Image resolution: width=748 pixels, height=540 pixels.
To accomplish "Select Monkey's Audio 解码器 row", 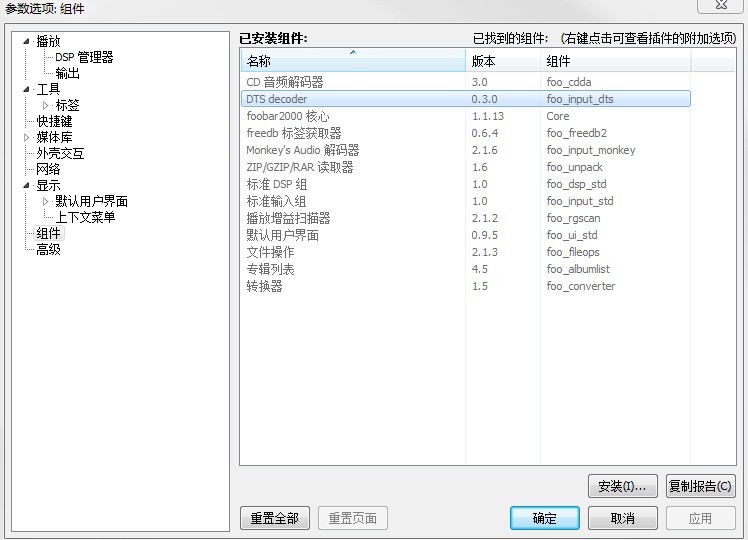I will (466, 150).
